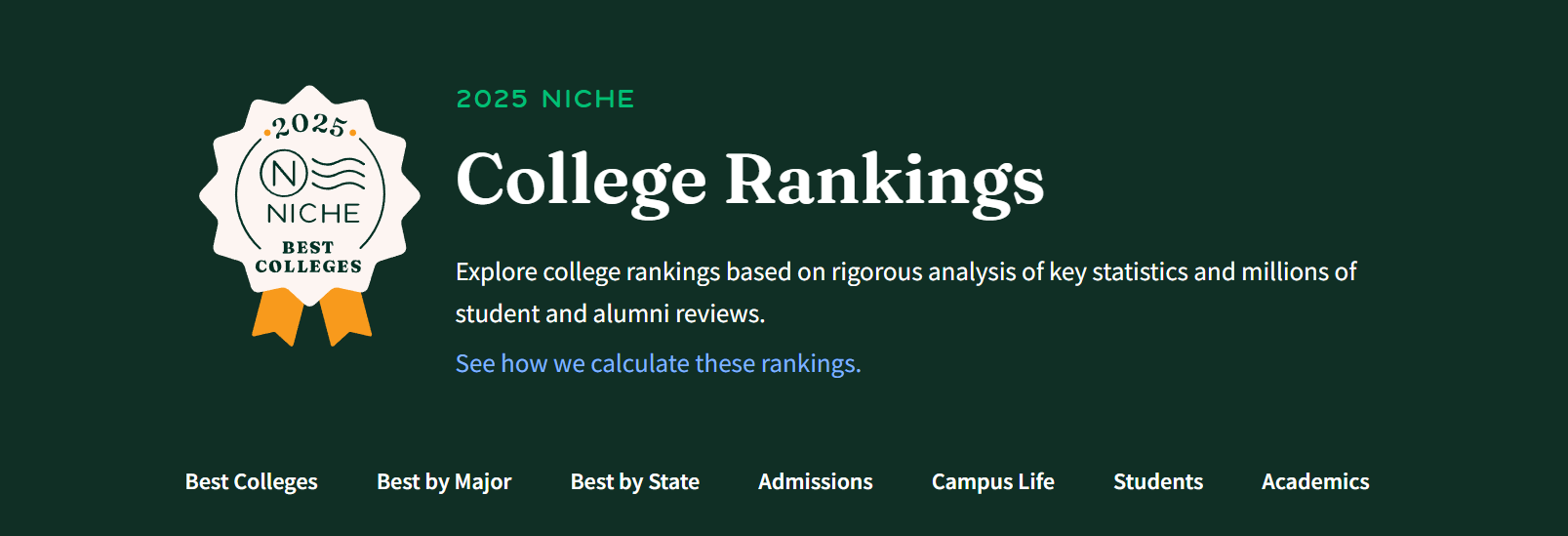Click the circled N logo on badge
1568x536 pixels.
[x=284, y=175]
